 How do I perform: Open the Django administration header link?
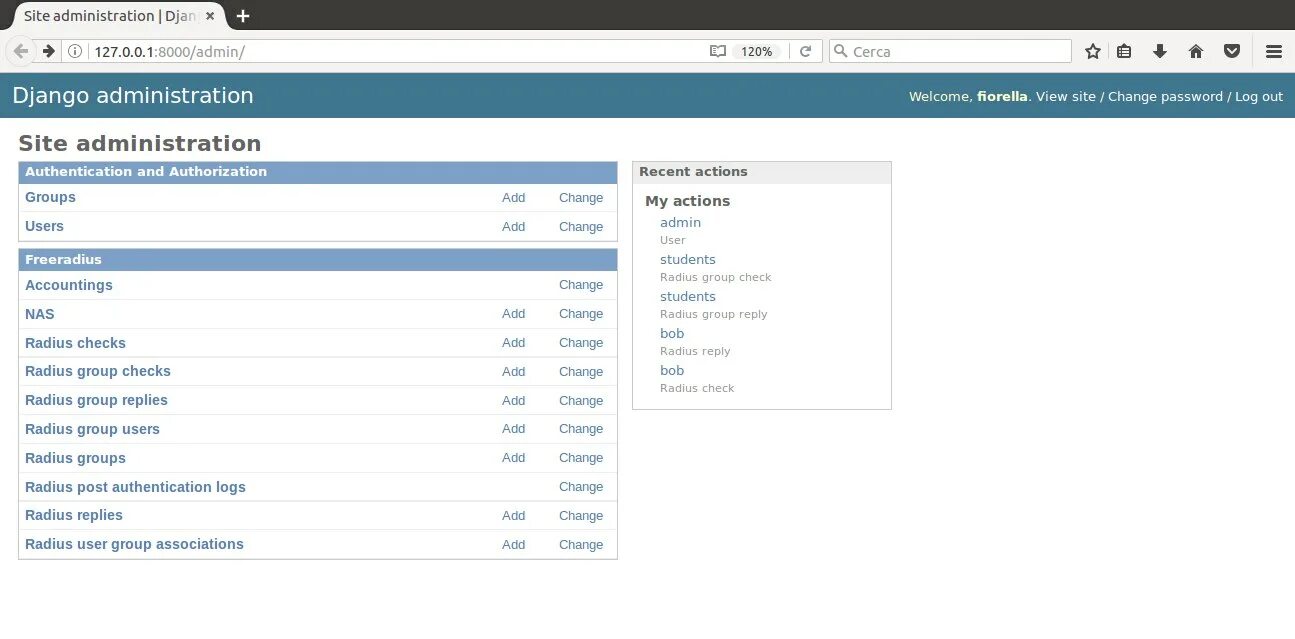(133, 96)
